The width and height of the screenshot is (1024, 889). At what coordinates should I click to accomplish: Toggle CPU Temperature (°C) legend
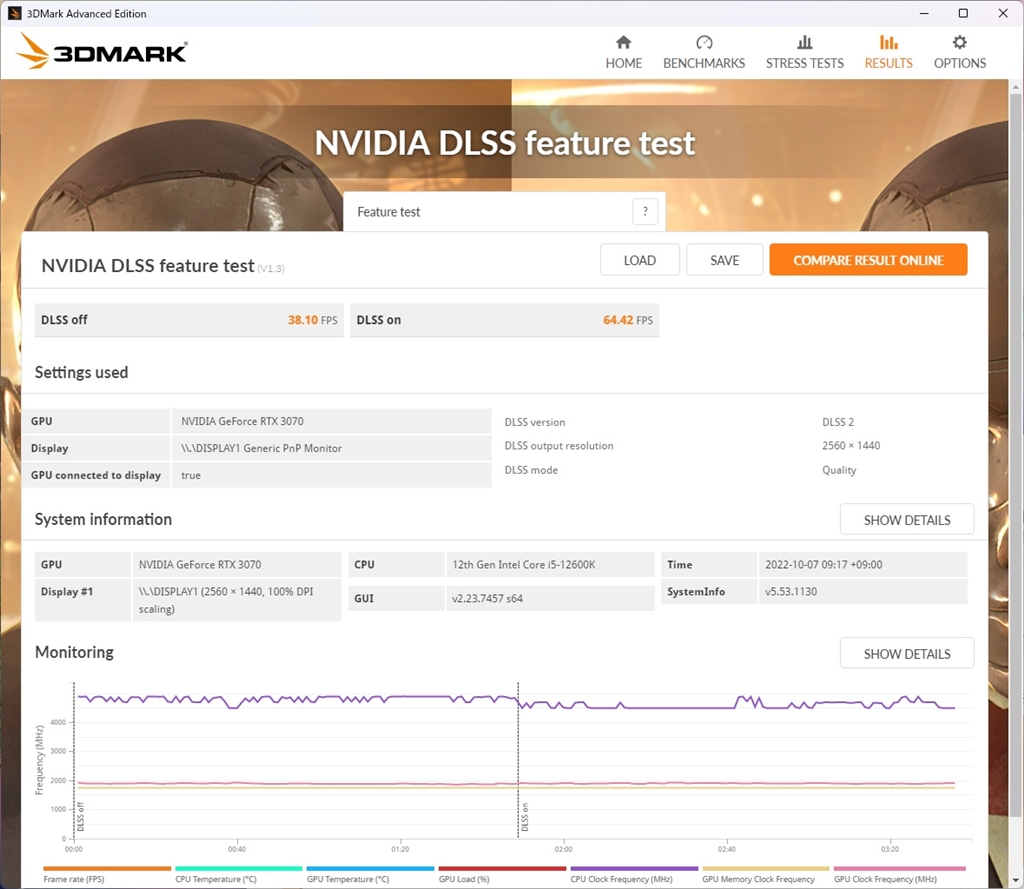(238, 875)
